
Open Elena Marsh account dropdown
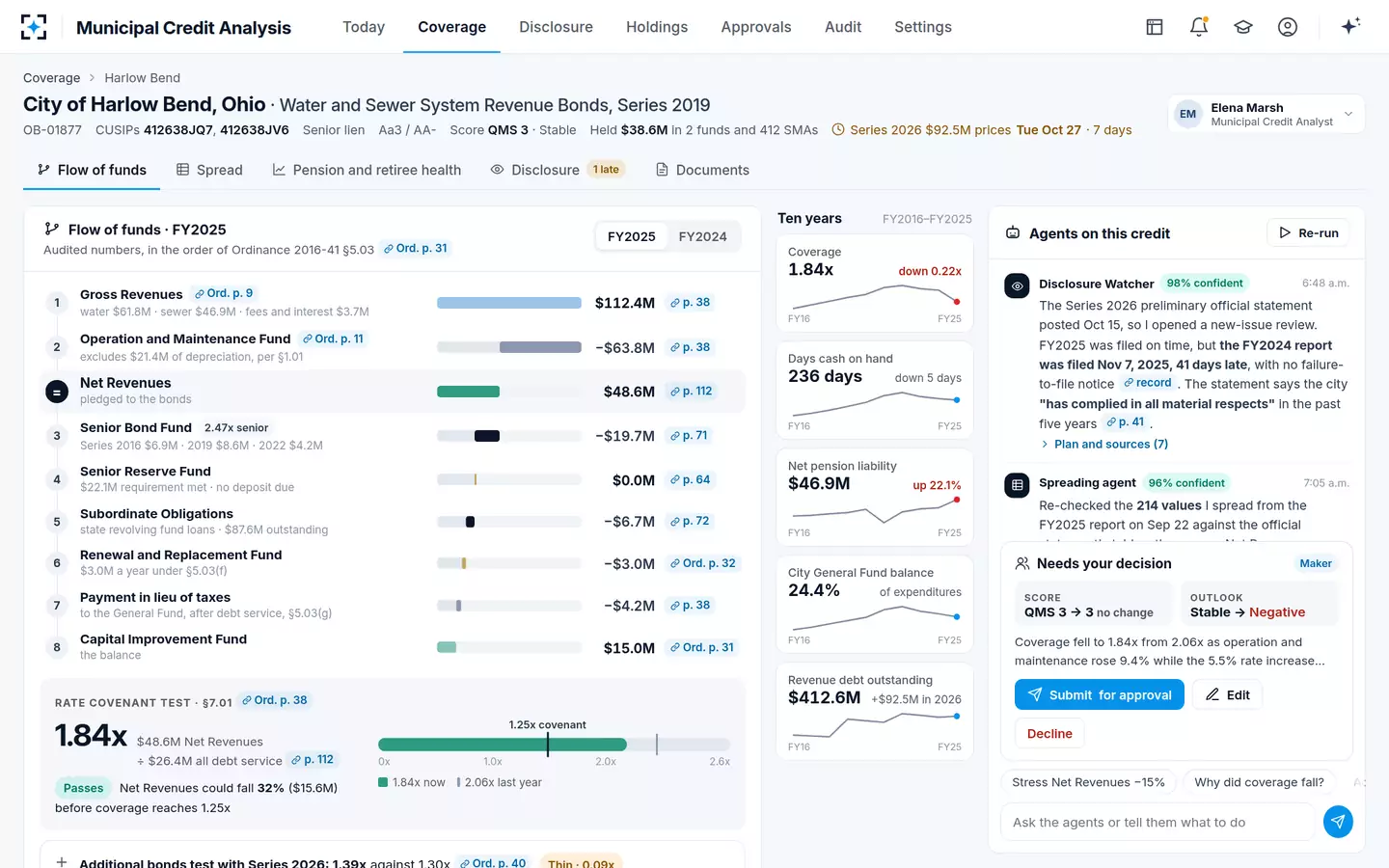click(1266, 114)
